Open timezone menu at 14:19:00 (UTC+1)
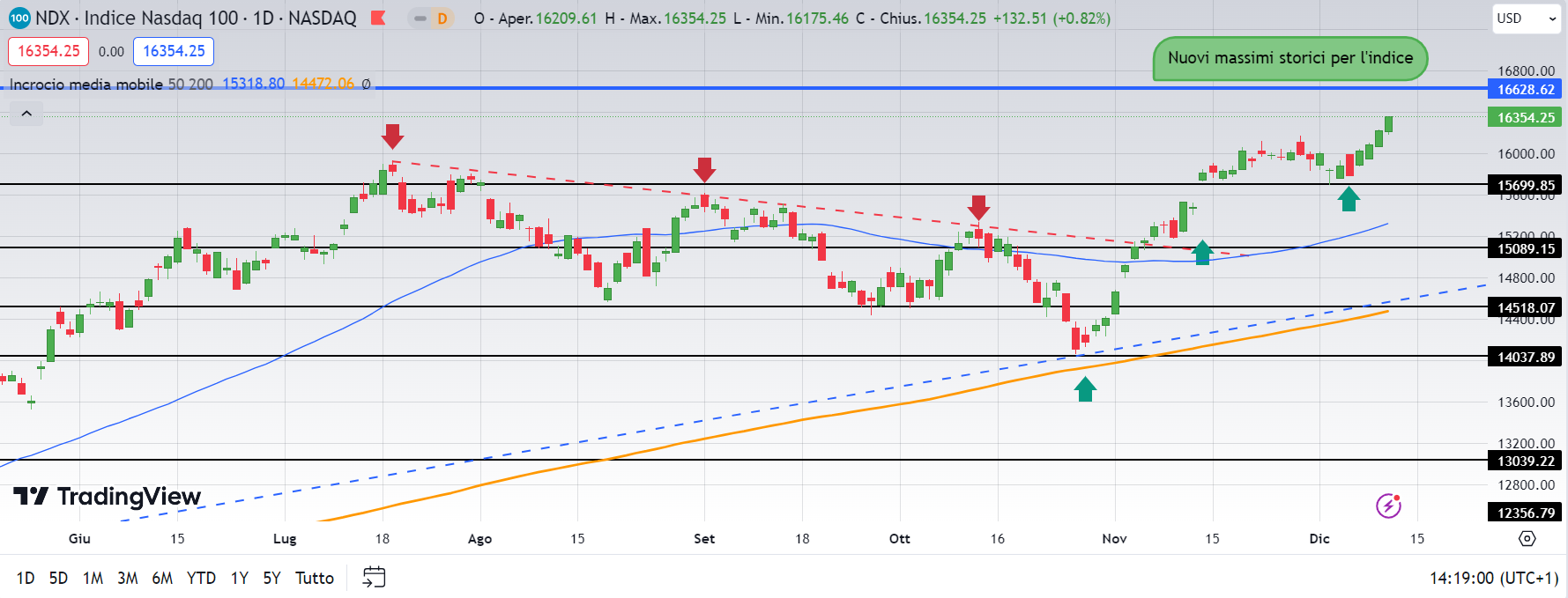The height and width of the screenshot is (598, 1568). [x=1494, y=578]
